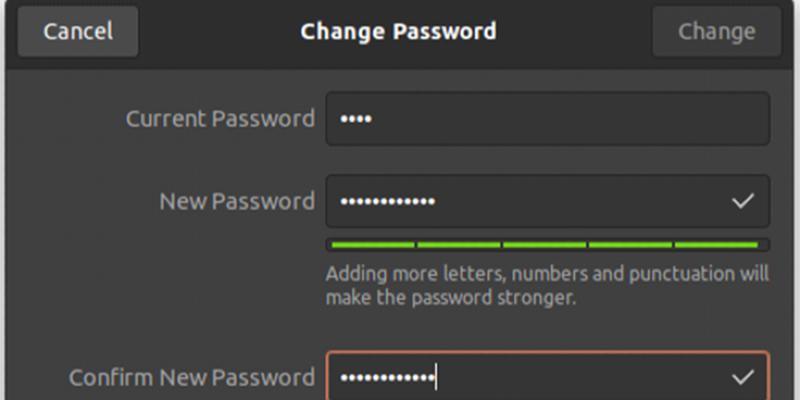The height and width of the screenshot is (400, 800).
Task: Click the Cancel button
Action: [x=76, y=32]
